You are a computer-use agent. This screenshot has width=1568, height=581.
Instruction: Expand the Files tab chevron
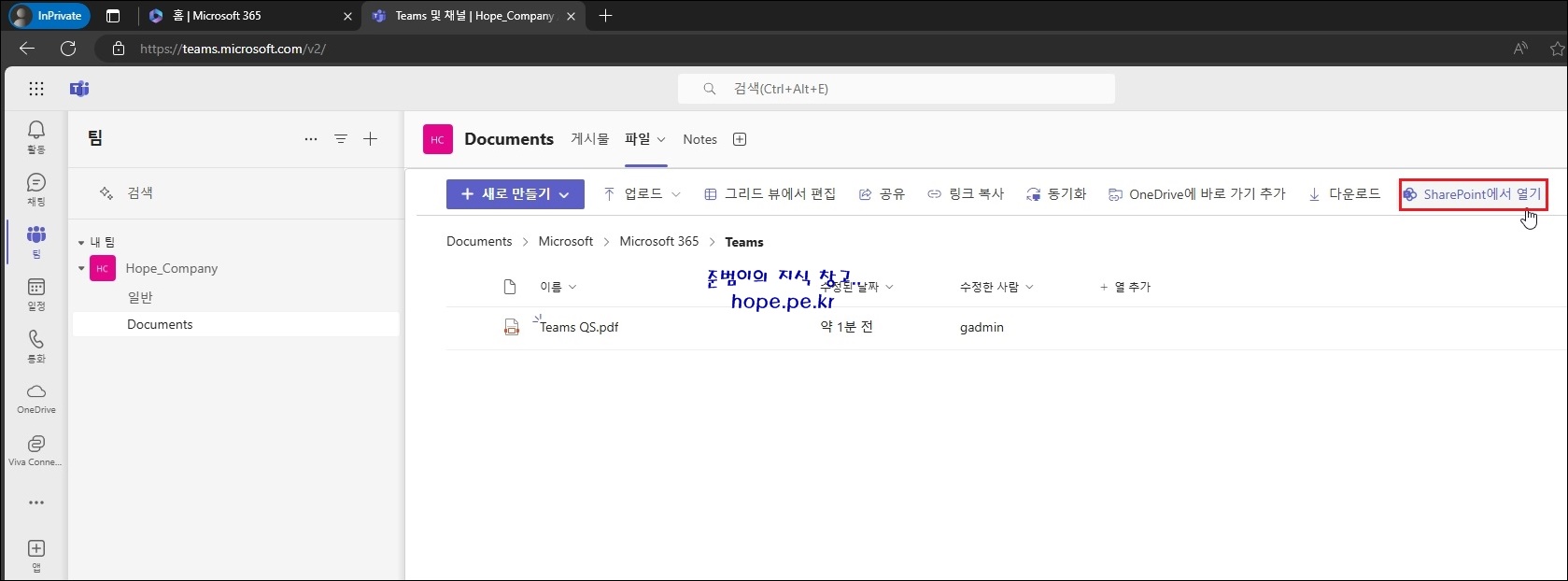click(661, 140)
